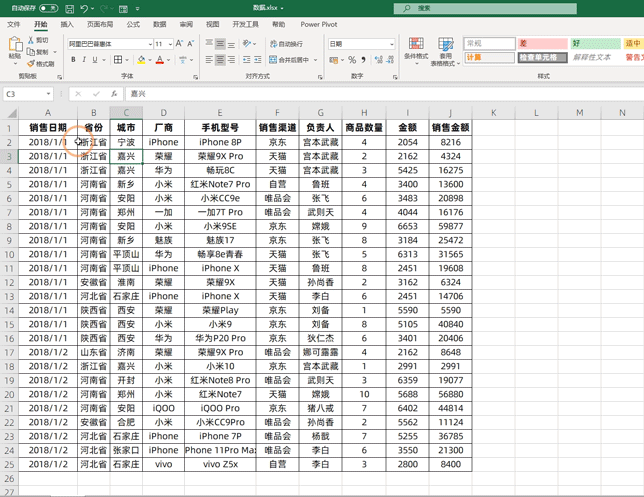Select the Format Painter (格式刷) brush
Viewport: 644px width, 497px height.
(x=31, y=63)
